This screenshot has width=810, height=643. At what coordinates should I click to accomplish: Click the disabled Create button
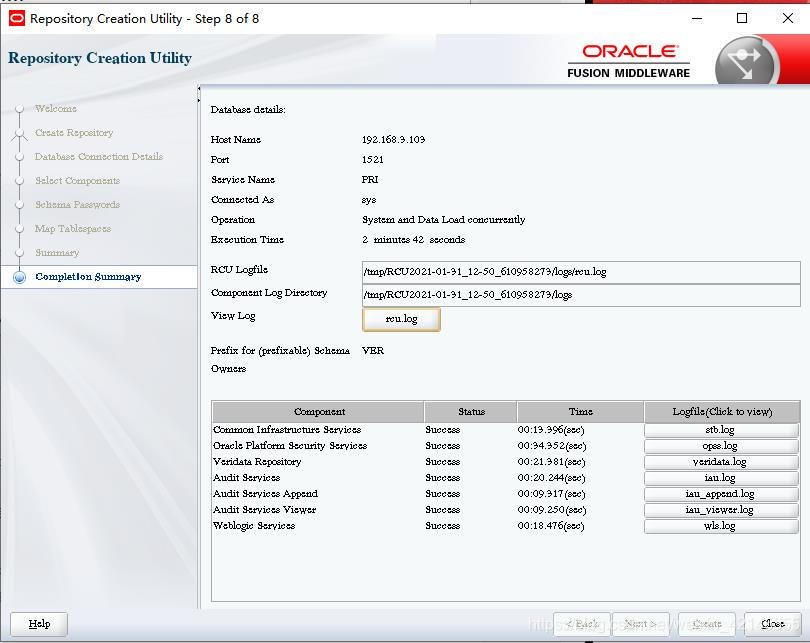point(707,624)
